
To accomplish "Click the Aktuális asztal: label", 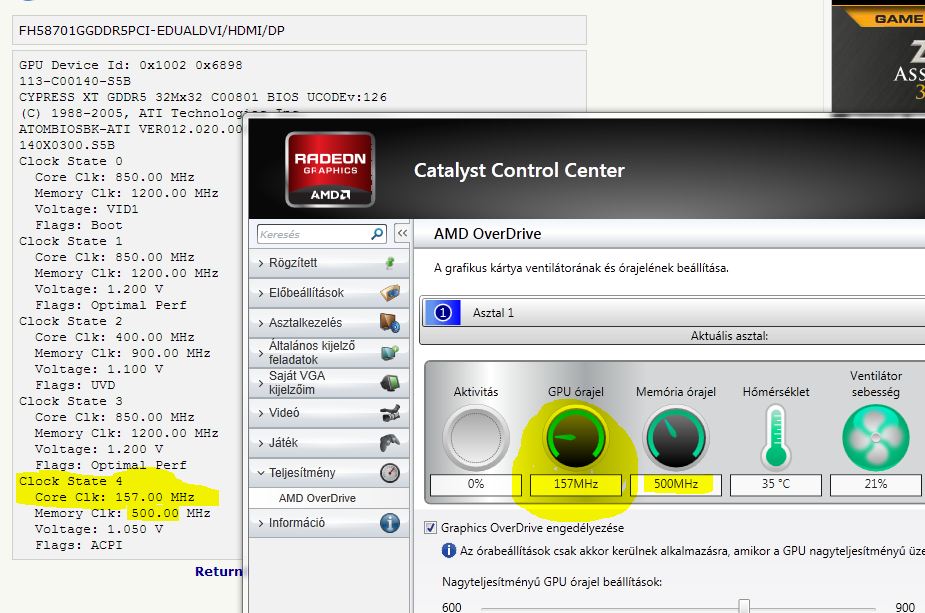I will (729, 336).
